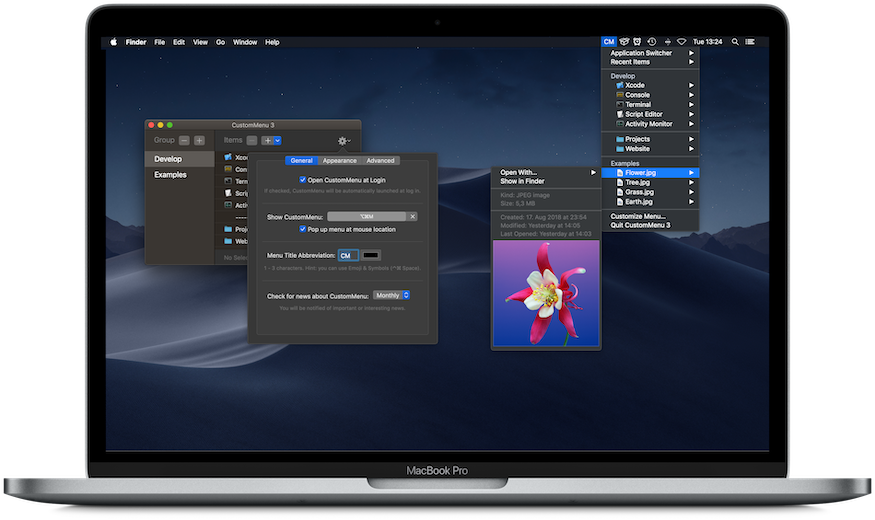This screenshot has height=520, width=875.
Task: Click the Wi-Fi status icon
Action: point(681,42)
